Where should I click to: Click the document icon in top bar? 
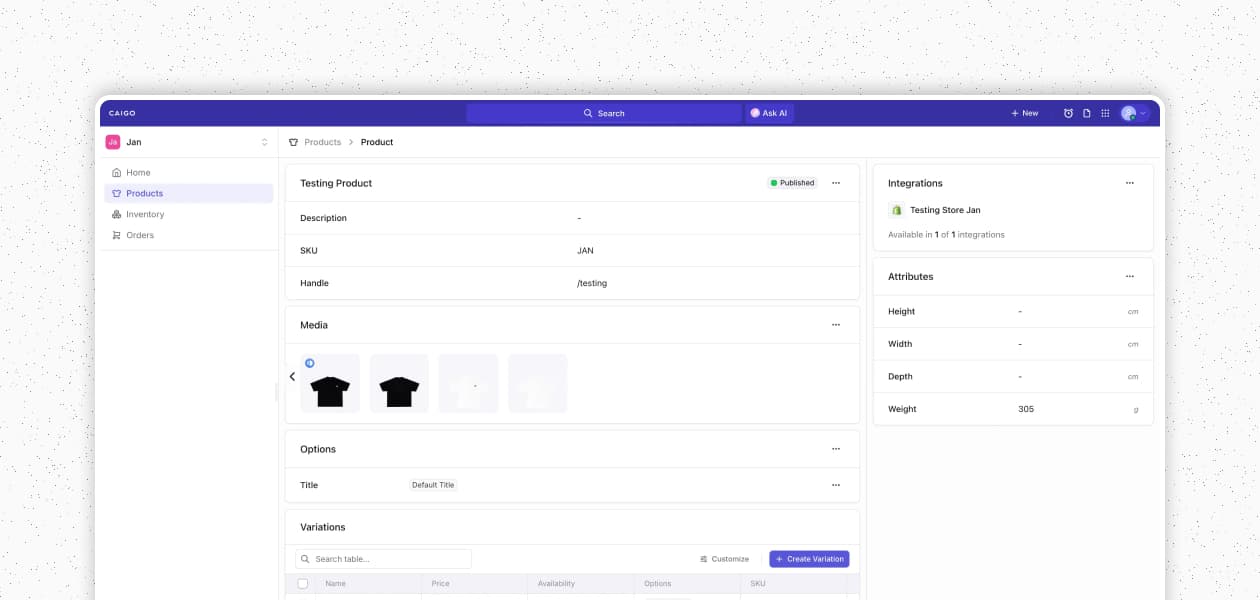(1086, 113)
